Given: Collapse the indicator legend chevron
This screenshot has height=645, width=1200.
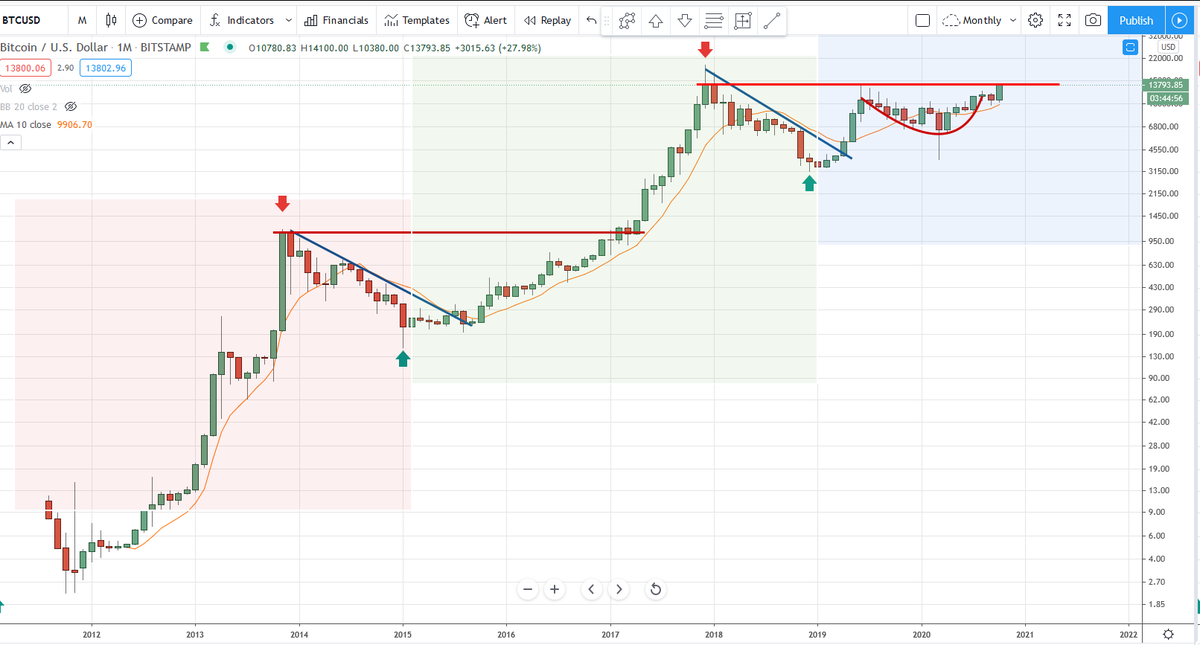Looking at the screenshot, I should point(11,143).
